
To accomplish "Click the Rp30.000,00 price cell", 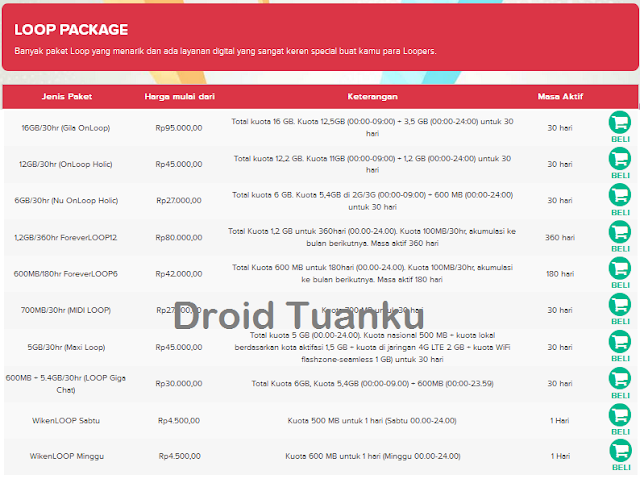I will [x=179, y=384].
